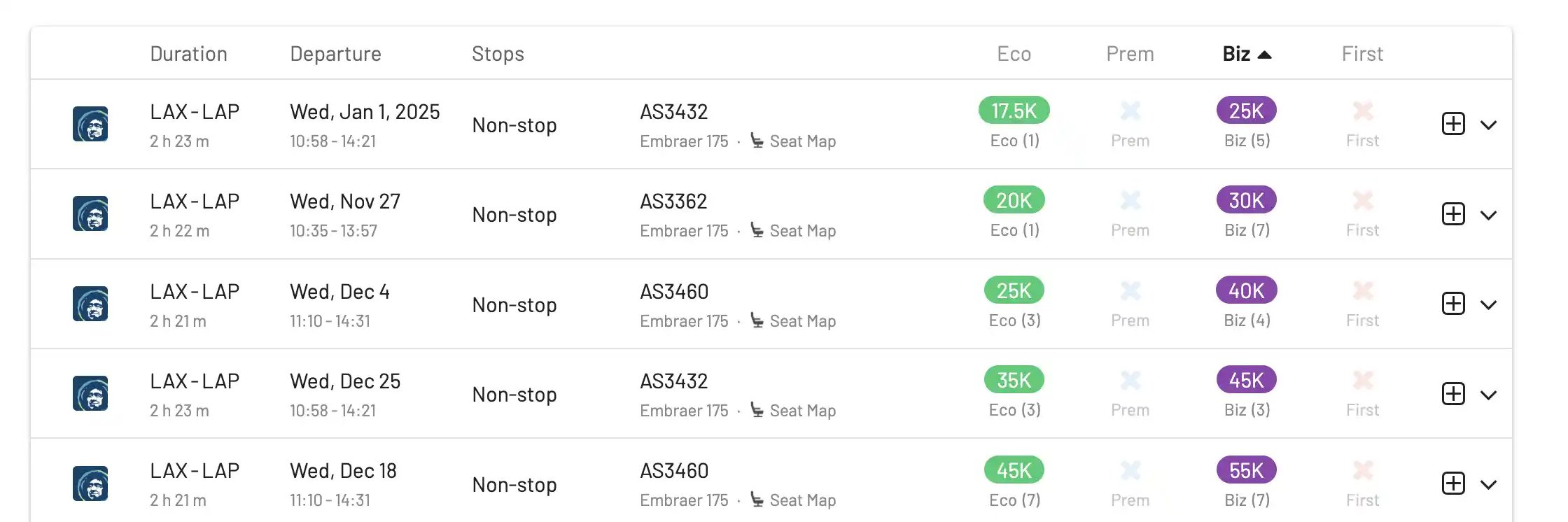This screenshot has height=522, width=1568.
Task: Click the plus icon on AS3432 Jan 1 row
Action: tap(1453, 124)
